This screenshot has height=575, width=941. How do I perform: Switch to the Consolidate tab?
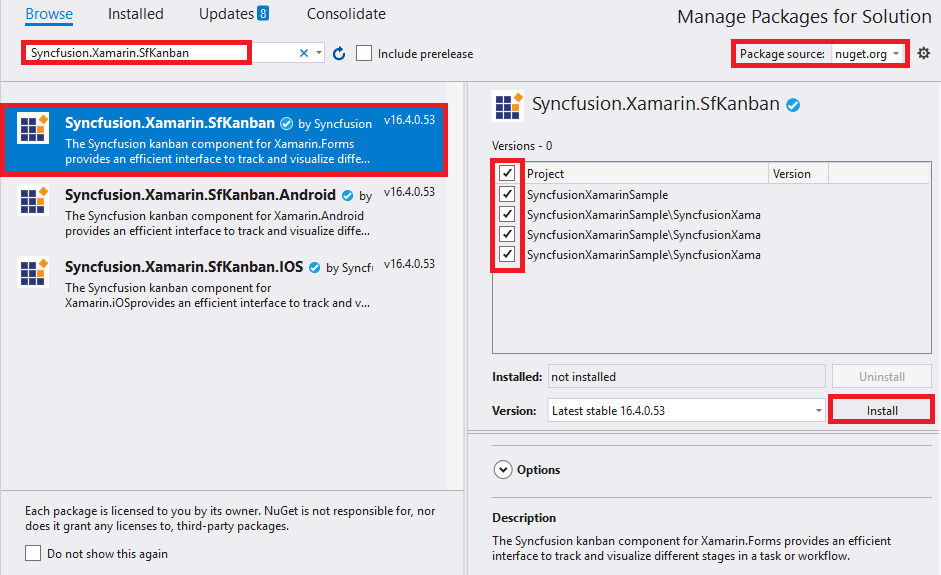coord(346,14)
